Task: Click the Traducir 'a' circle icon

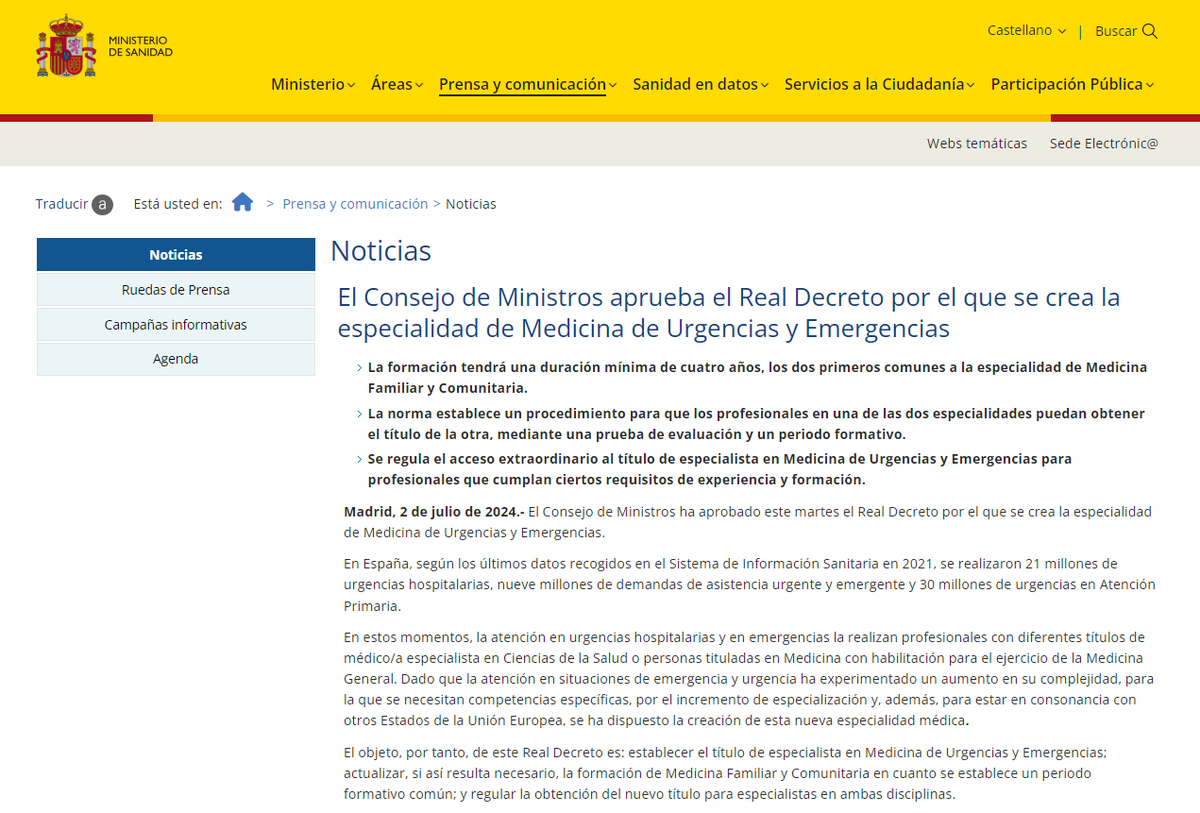Action: [x=102, y=204]
